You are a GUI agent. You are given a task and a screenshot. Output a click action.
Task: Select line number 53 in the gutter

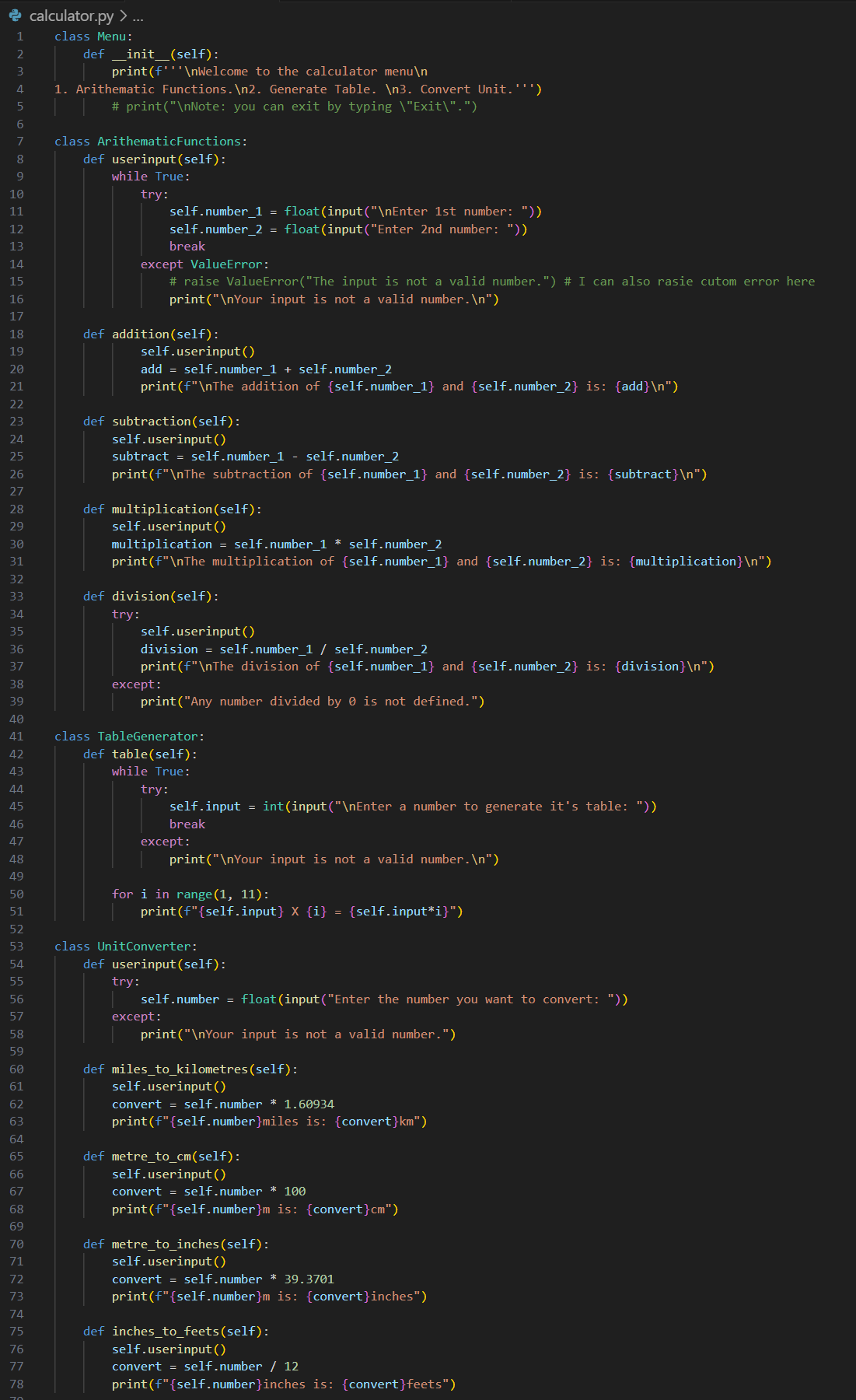17,947
